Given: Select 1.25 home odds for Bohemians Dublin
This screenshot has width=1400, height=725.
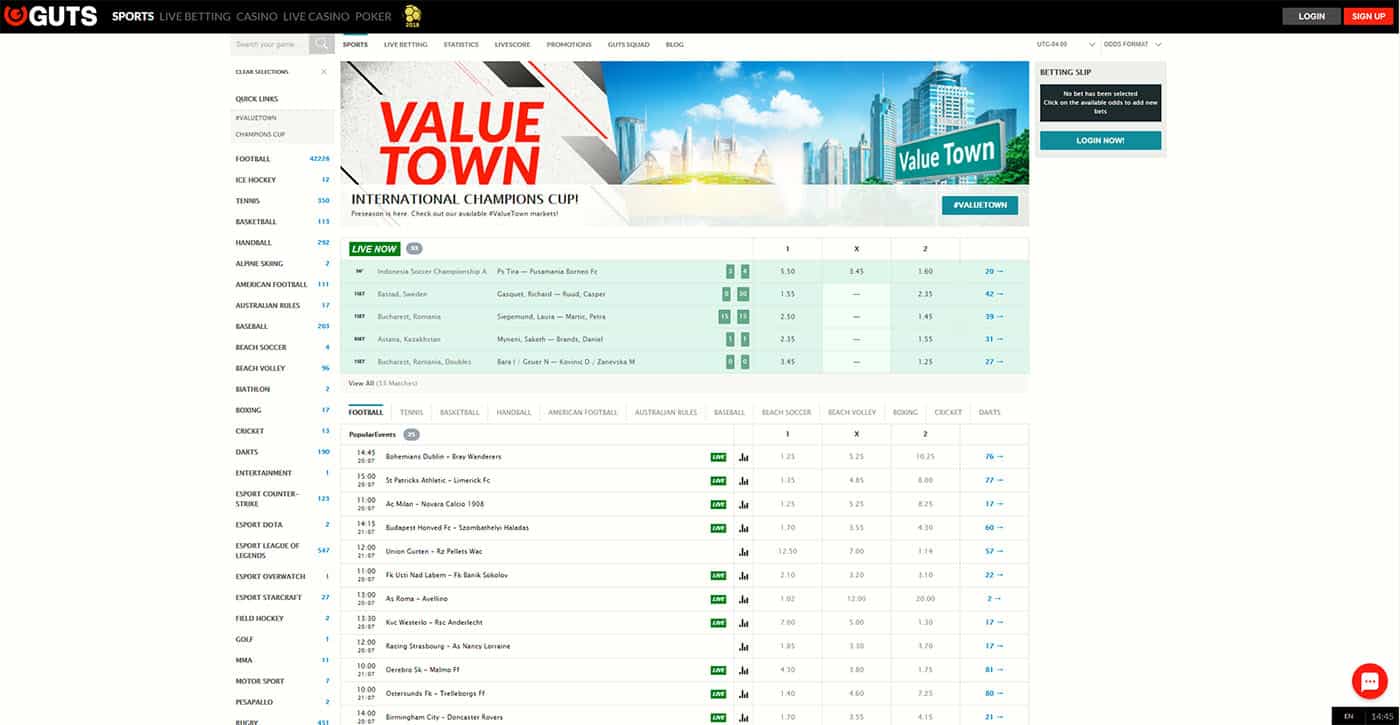Looking at the screenshot, I should [787, 457].
